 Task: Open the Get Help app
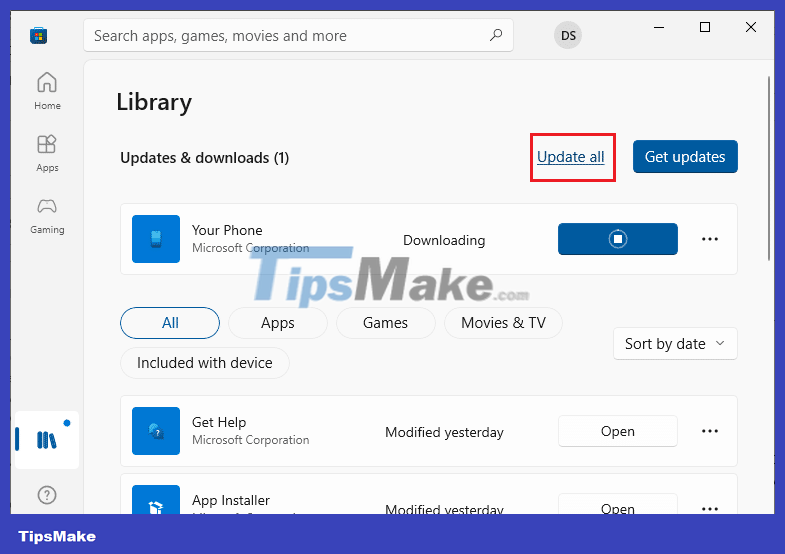click(618, 431)
